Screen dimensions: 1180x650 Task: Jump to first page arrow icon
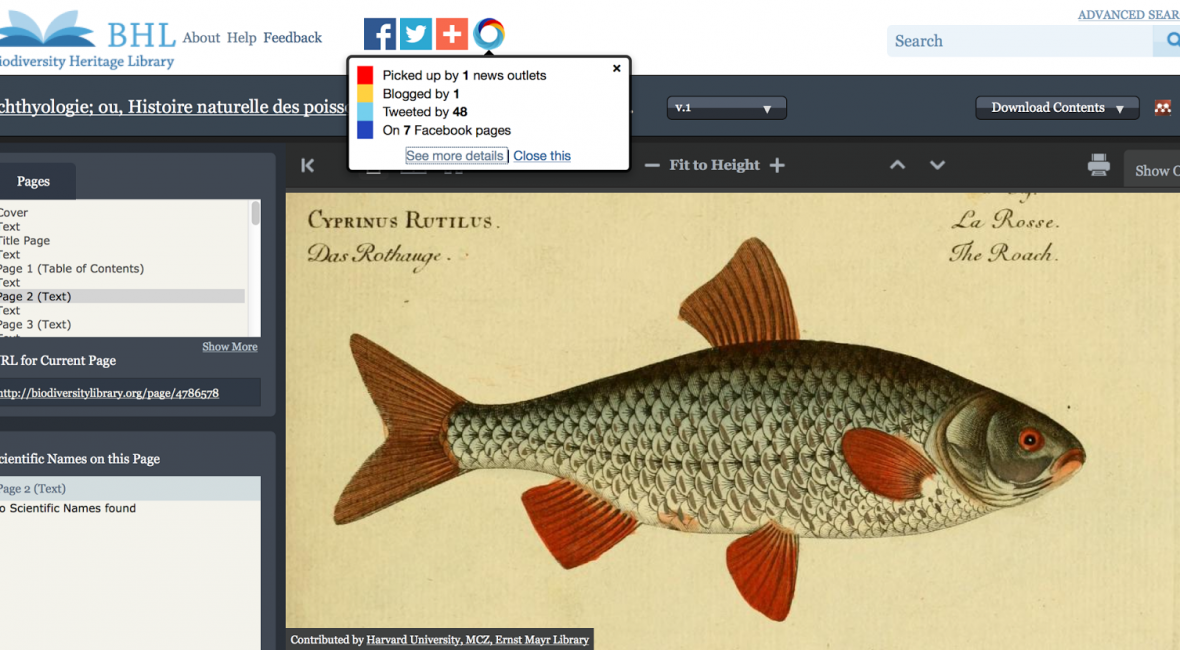[308, 166]
